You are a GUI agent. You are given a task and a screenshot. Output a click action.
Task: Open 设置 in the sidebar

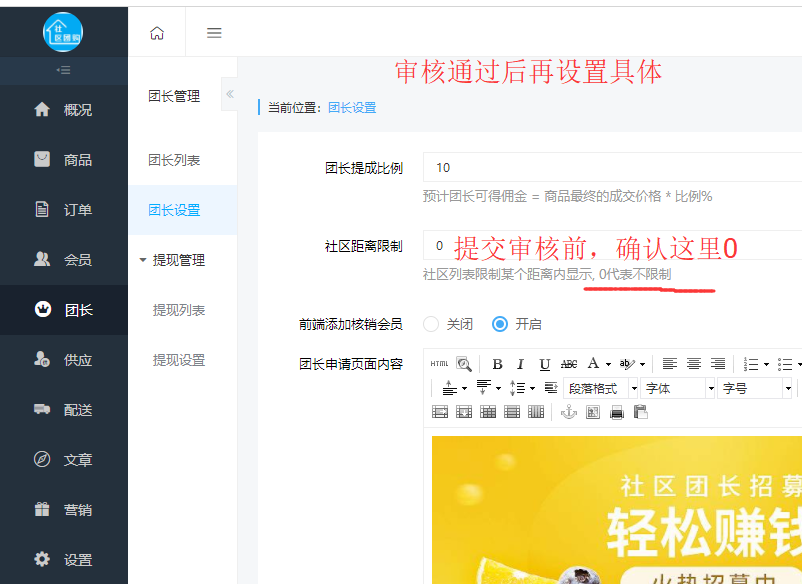[x=63, y=559]
